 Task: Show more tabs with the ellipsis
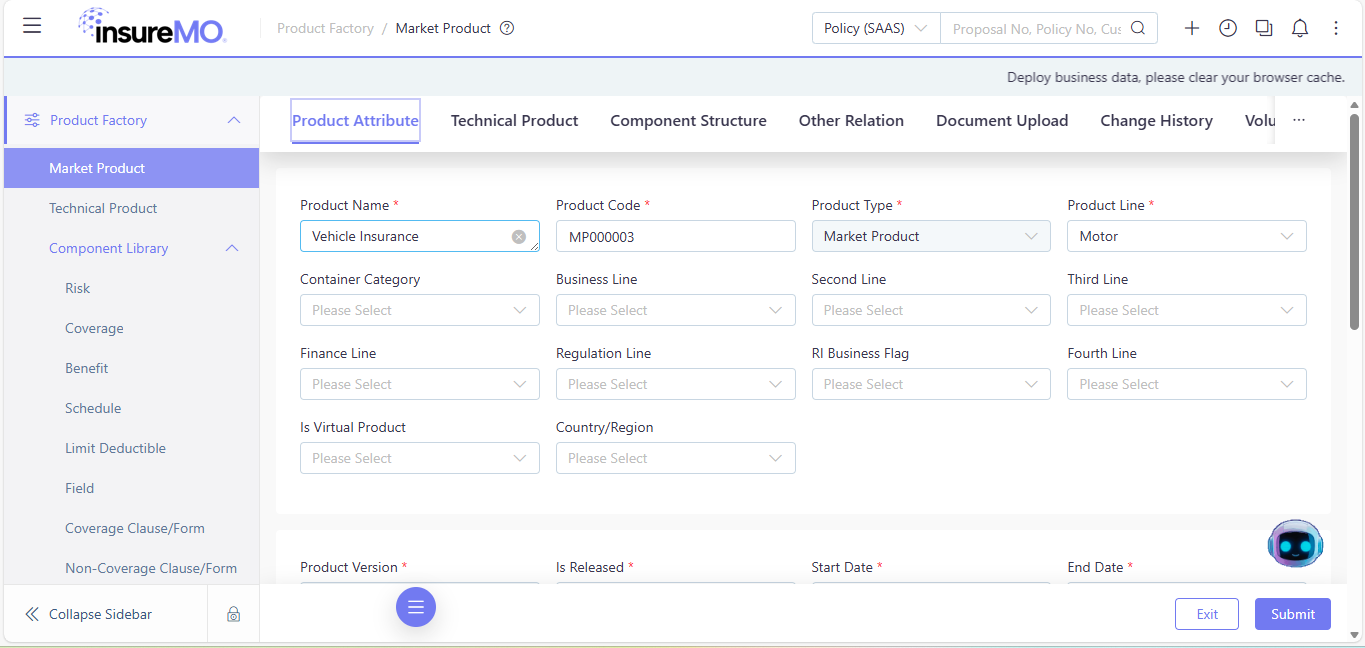pos(1299,120)
